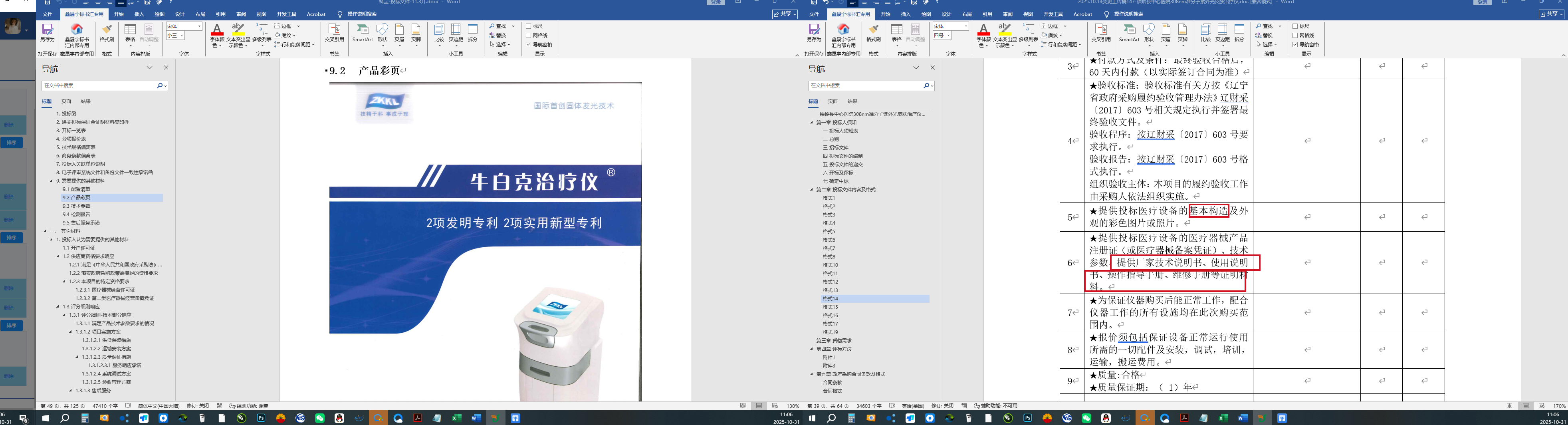Switch to 页面 tab in 科宝 navigation pane
The height and width of the screenshot is (425, 1568).
[x=66, y=101]
